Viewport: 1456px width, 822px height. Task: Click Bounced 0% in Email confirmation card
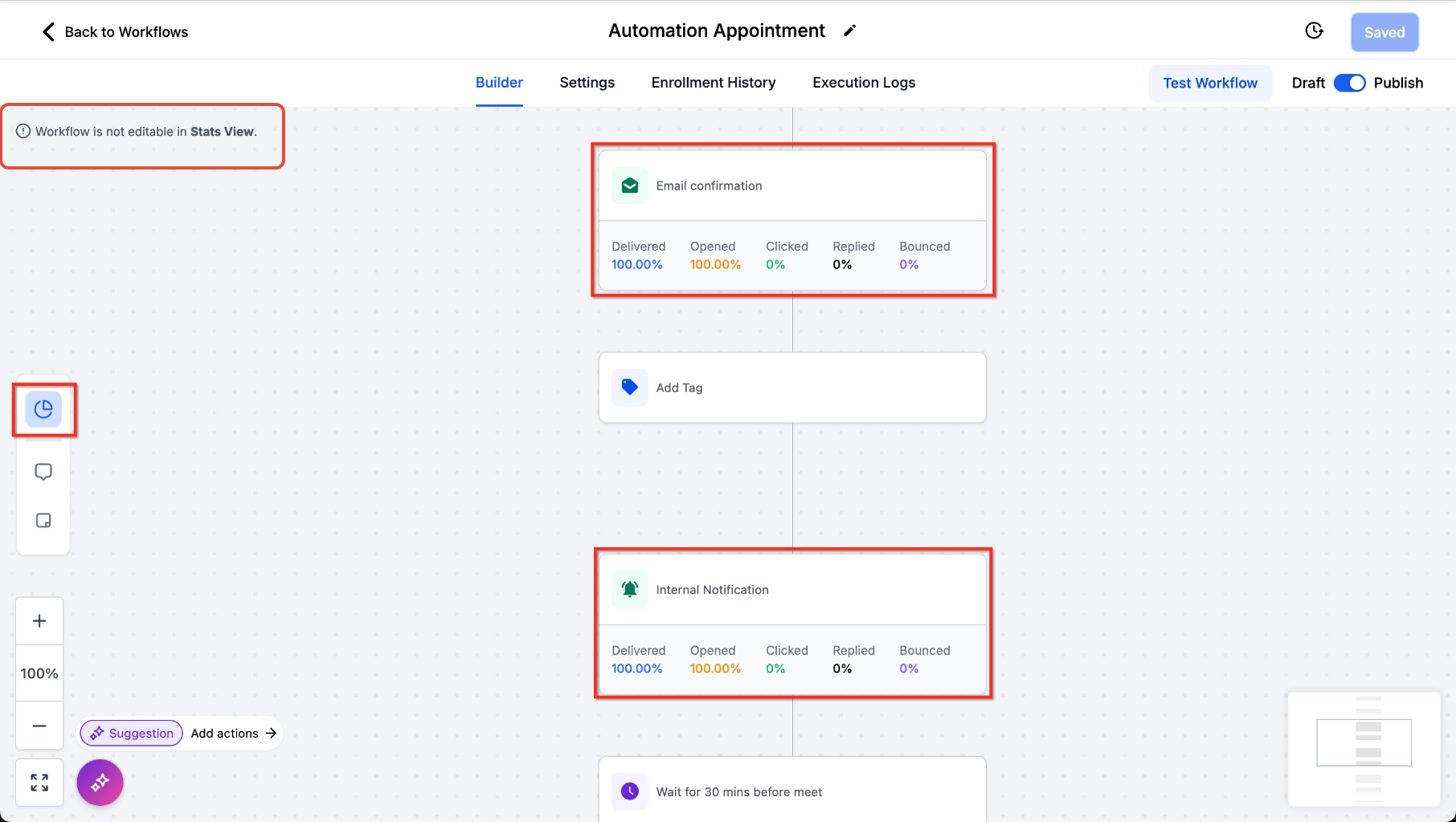click(925, 256)
